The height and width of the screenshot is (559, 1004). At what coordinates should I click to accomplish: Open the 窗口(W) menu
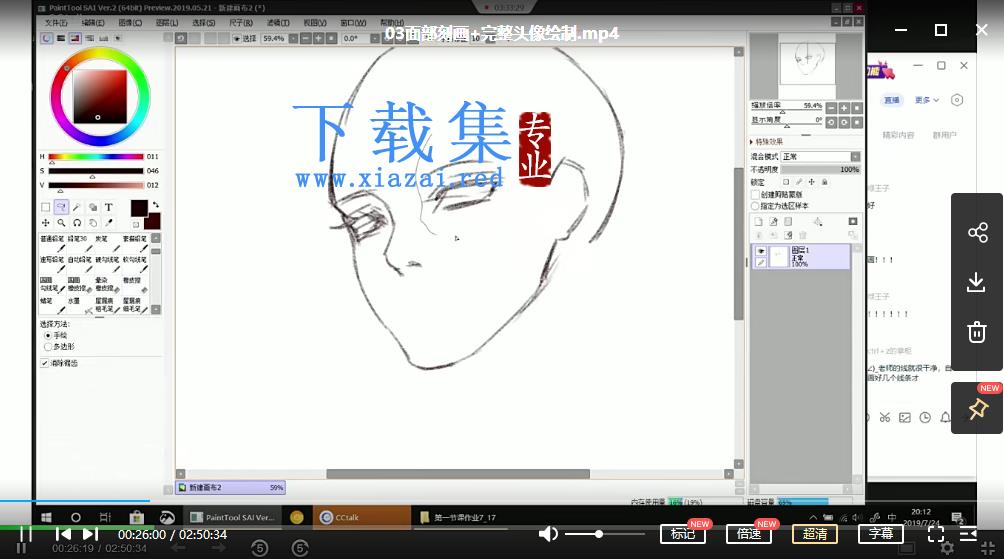click(353, 22)
